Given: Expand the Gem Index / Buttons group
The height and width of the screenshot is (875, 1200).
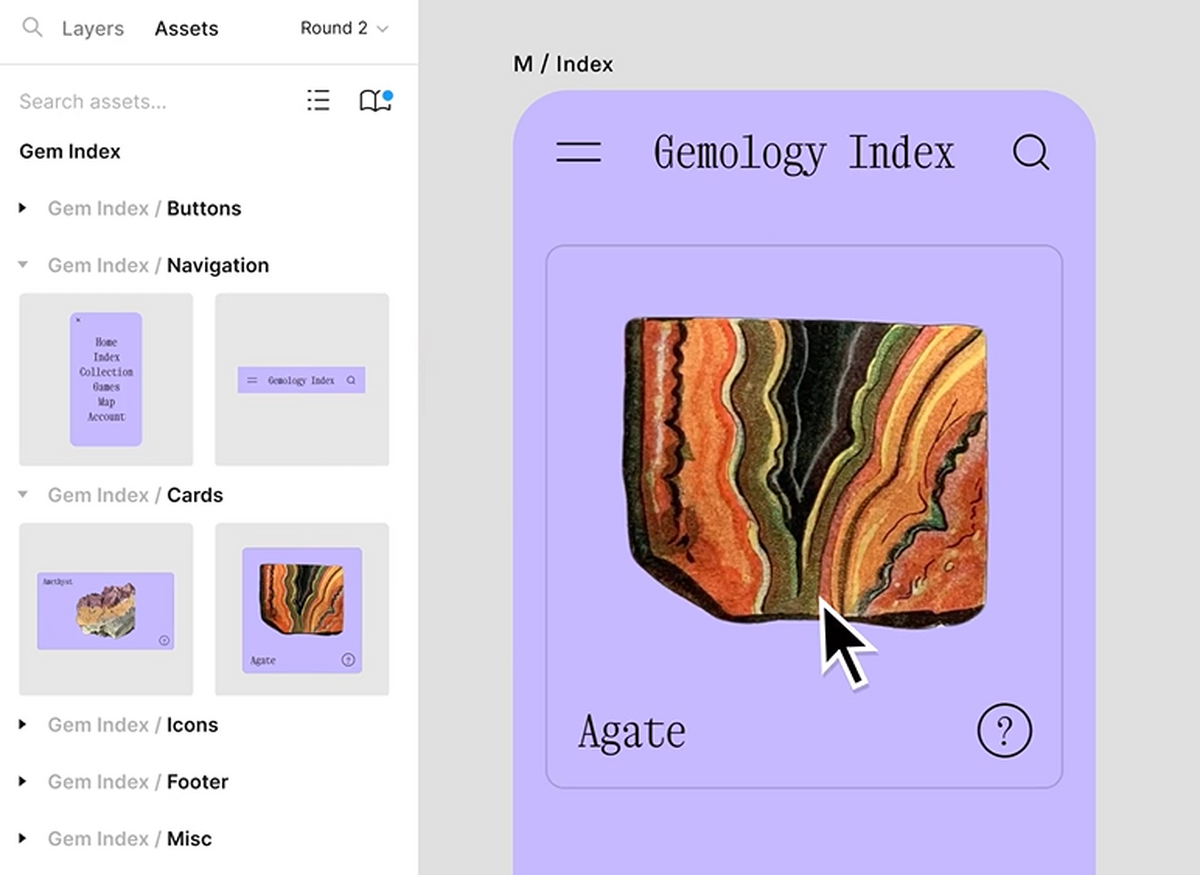Looking at the screenshot, I should click(x=23, y=209).
